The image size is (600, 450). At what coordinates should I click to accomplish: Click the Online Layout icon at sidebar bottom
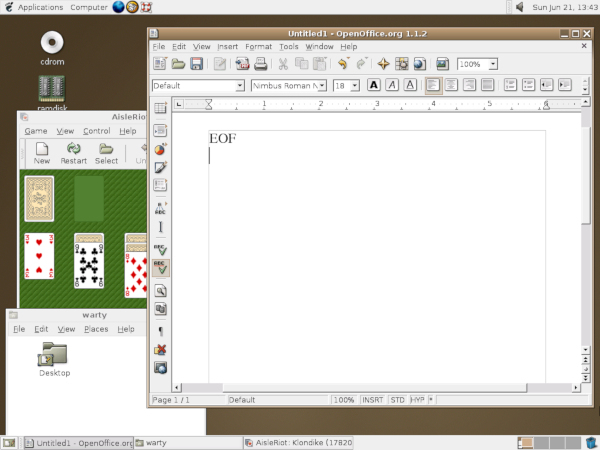tap(160, 368)
